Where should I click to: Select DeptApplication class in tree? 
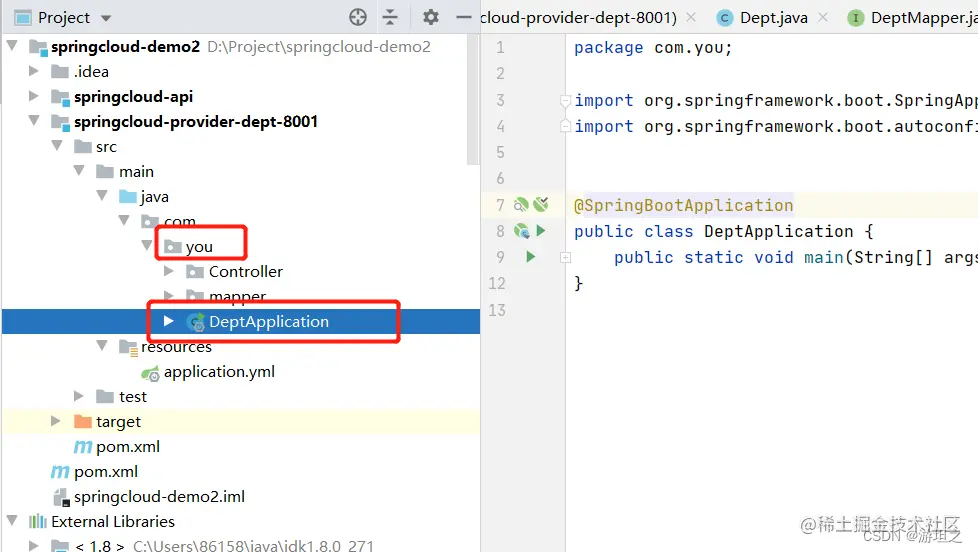coord(269,321)
